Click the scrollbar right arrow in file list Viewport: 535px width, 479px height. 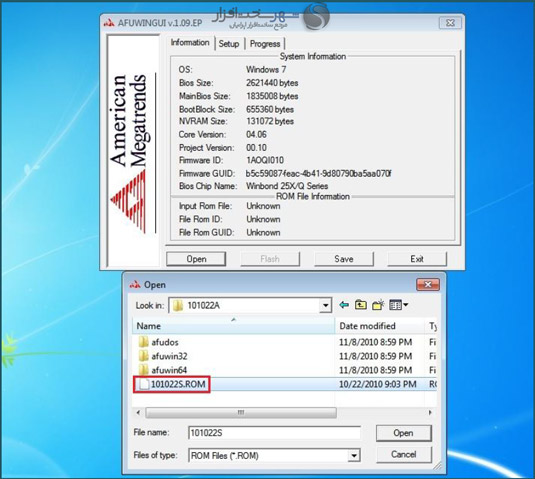430,413
